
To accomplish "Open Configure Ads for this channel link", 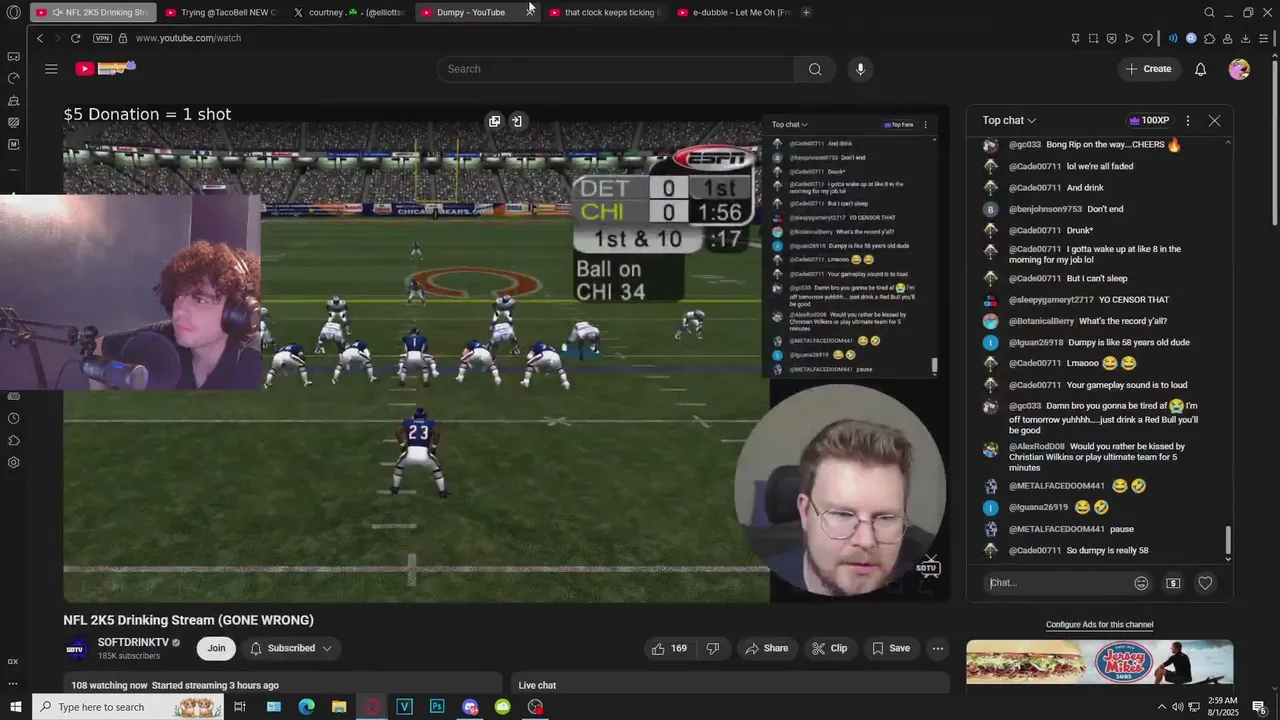I will [1099, 625].
